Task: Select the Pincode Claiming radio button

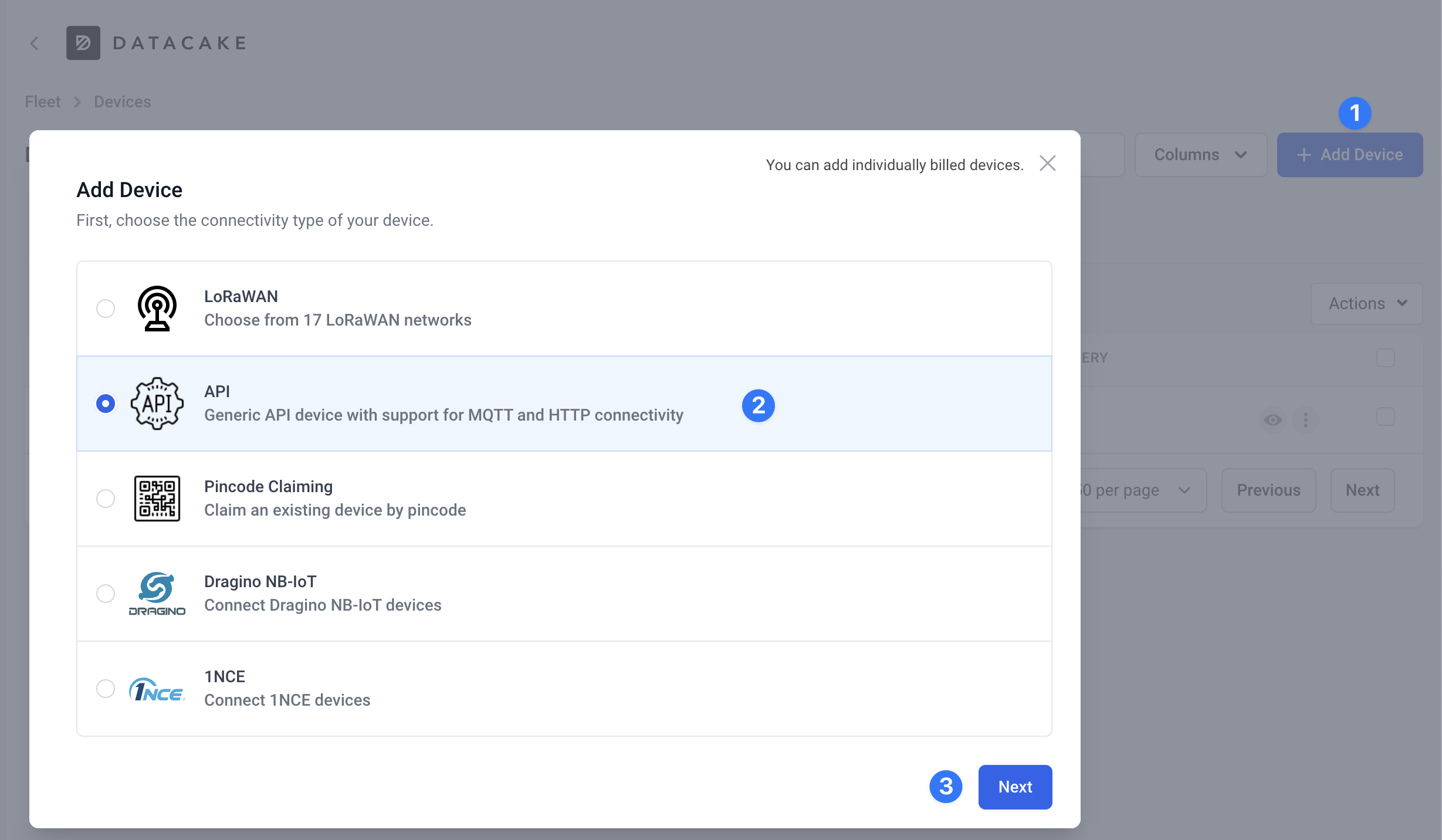Action: [106, 499]
